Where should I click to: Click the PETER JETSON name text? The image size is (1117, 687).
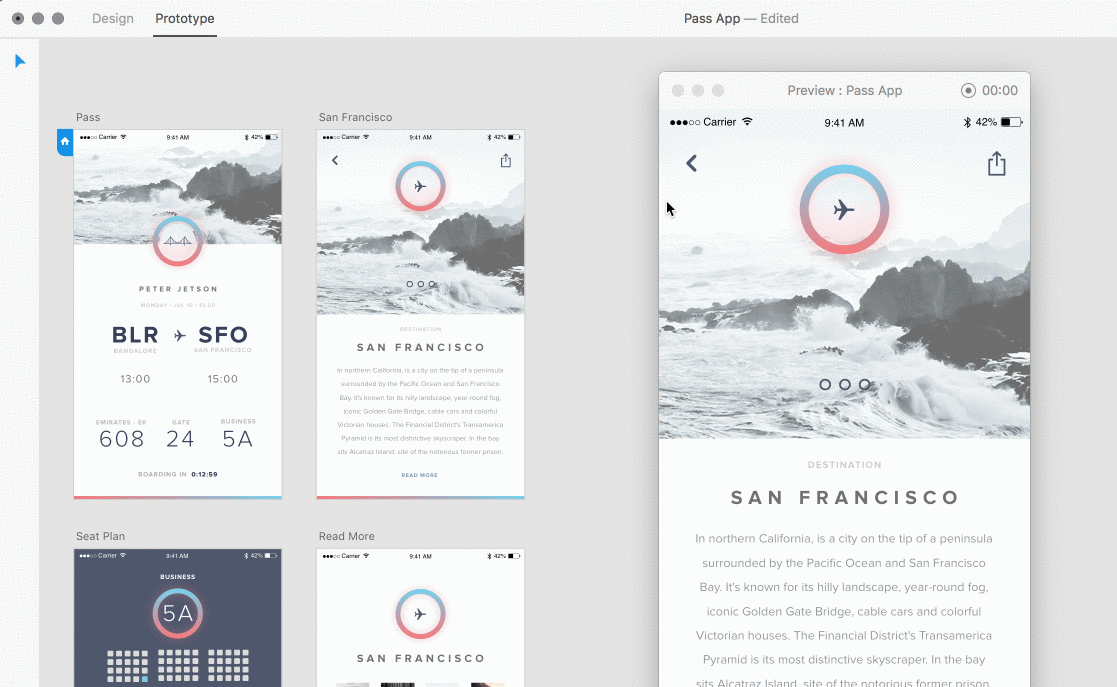(178, 289)
